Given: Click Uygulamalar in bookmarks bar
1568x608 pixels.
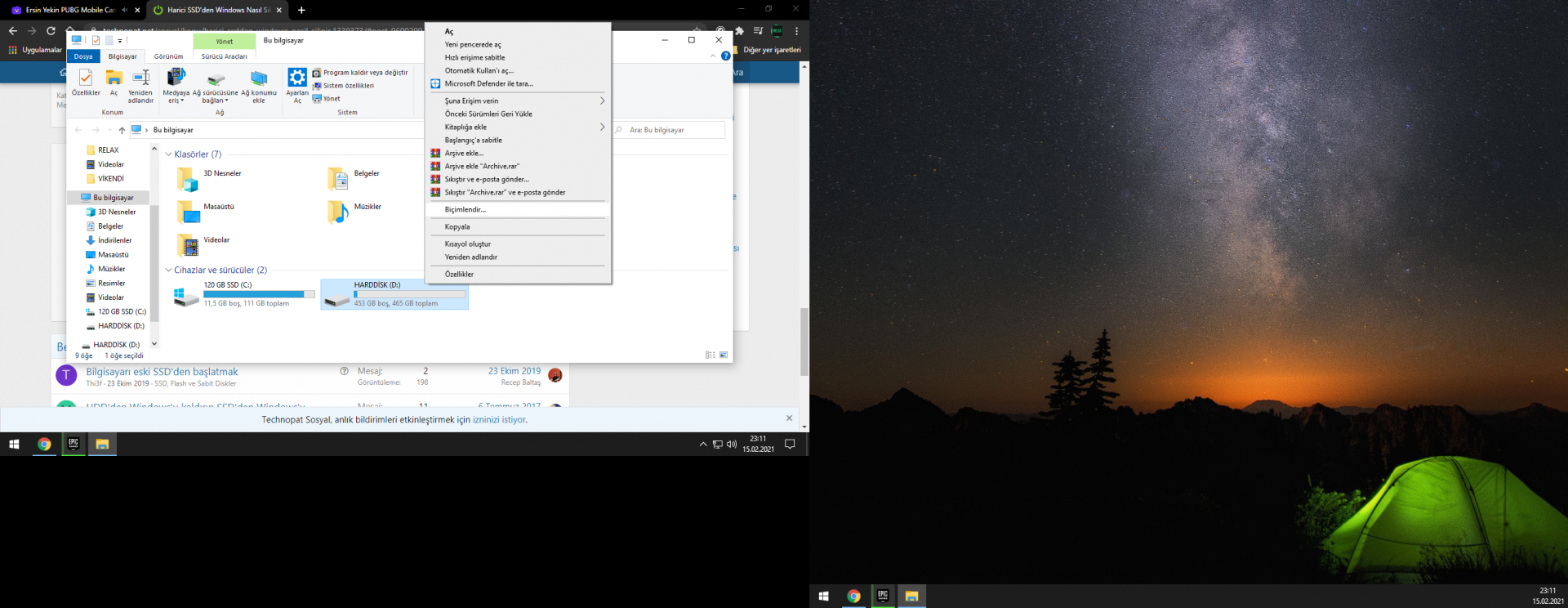Looking at the screenshot, I should (35, 50).
